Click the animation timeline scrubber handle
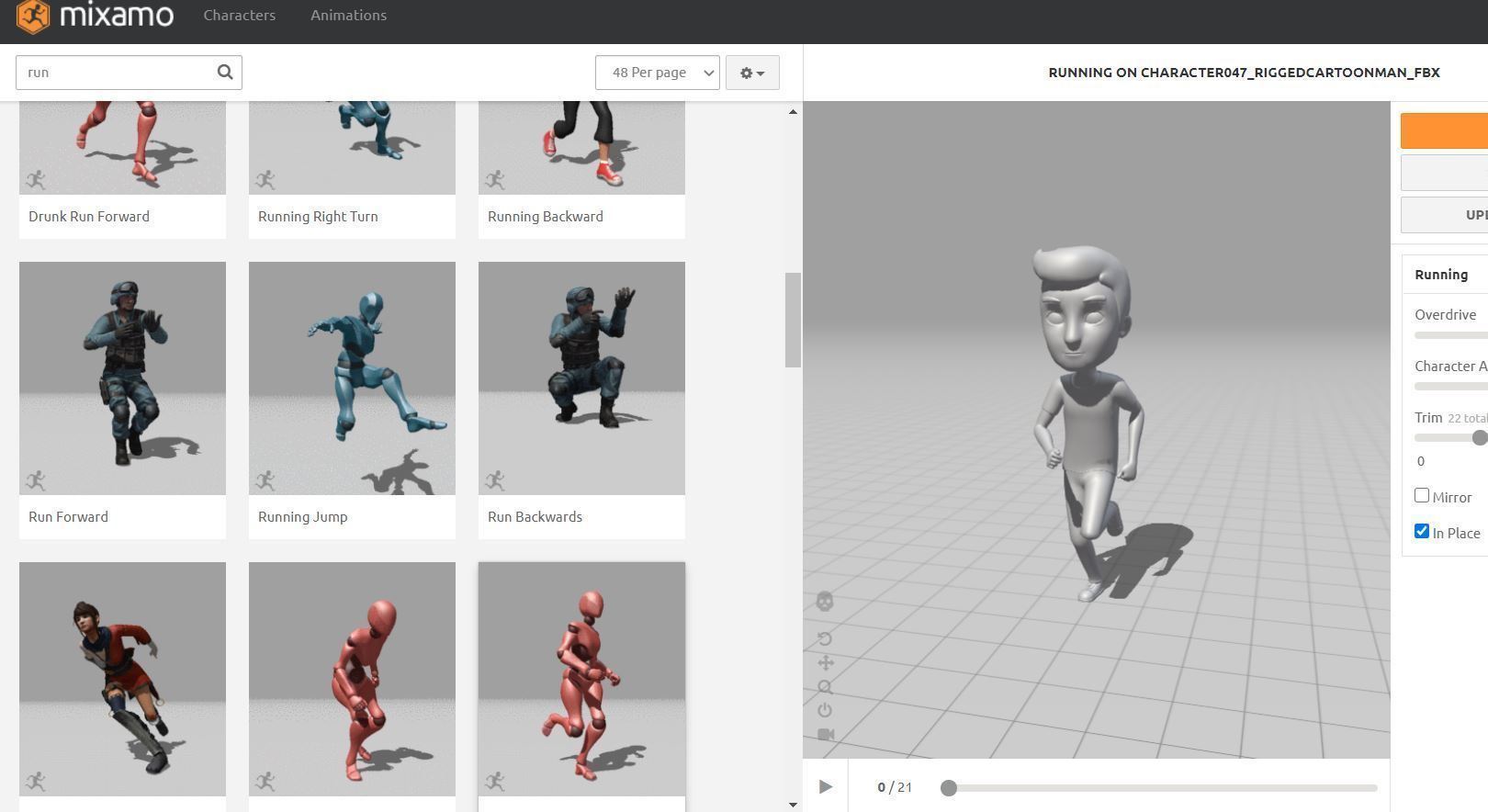Image resolution: width=1488 pixels, height=812 pixels. [x=949, y=787]
